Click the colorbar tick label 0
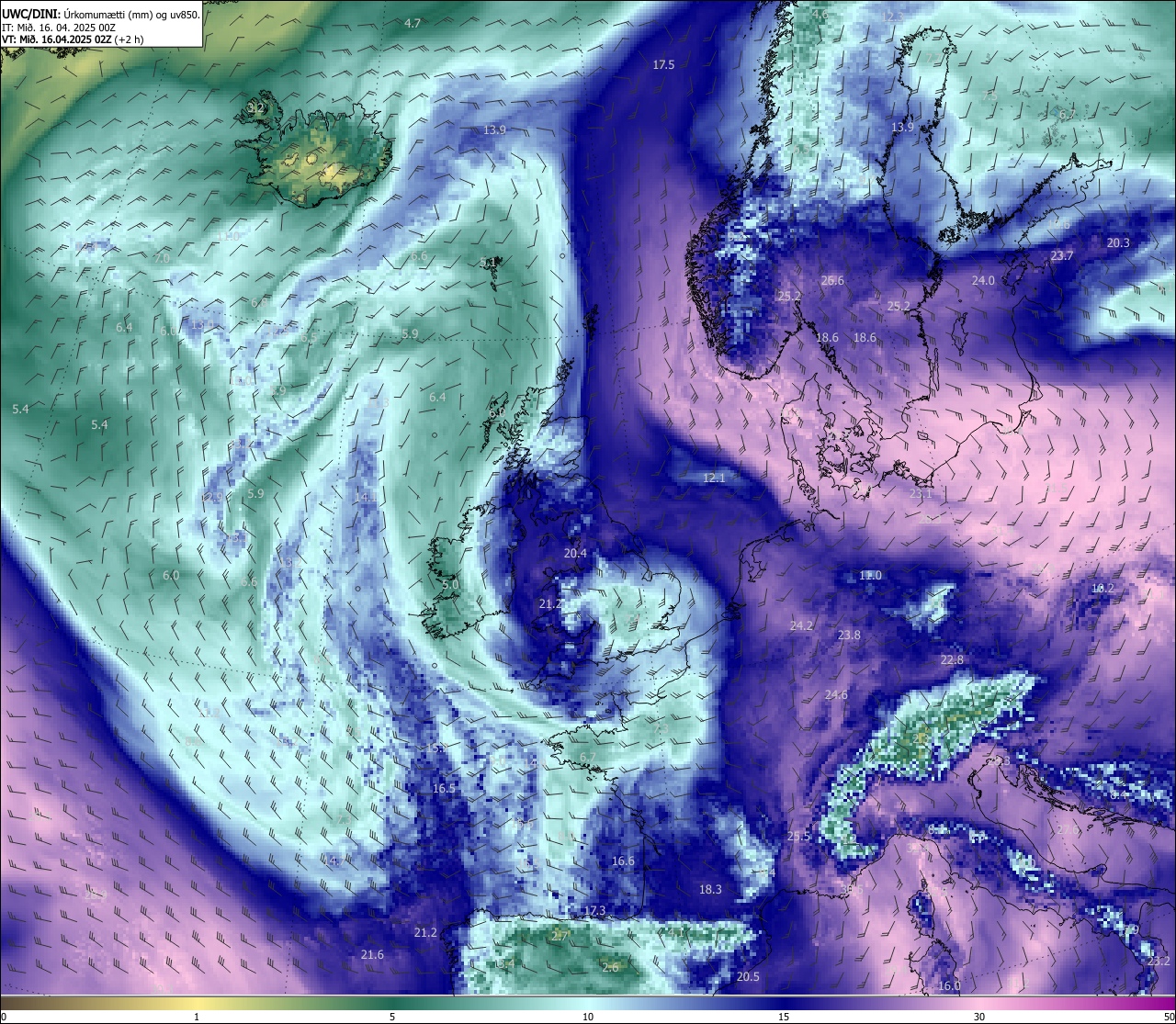Viewport: 1176px width, 1024px height. tap(4, 1016)
